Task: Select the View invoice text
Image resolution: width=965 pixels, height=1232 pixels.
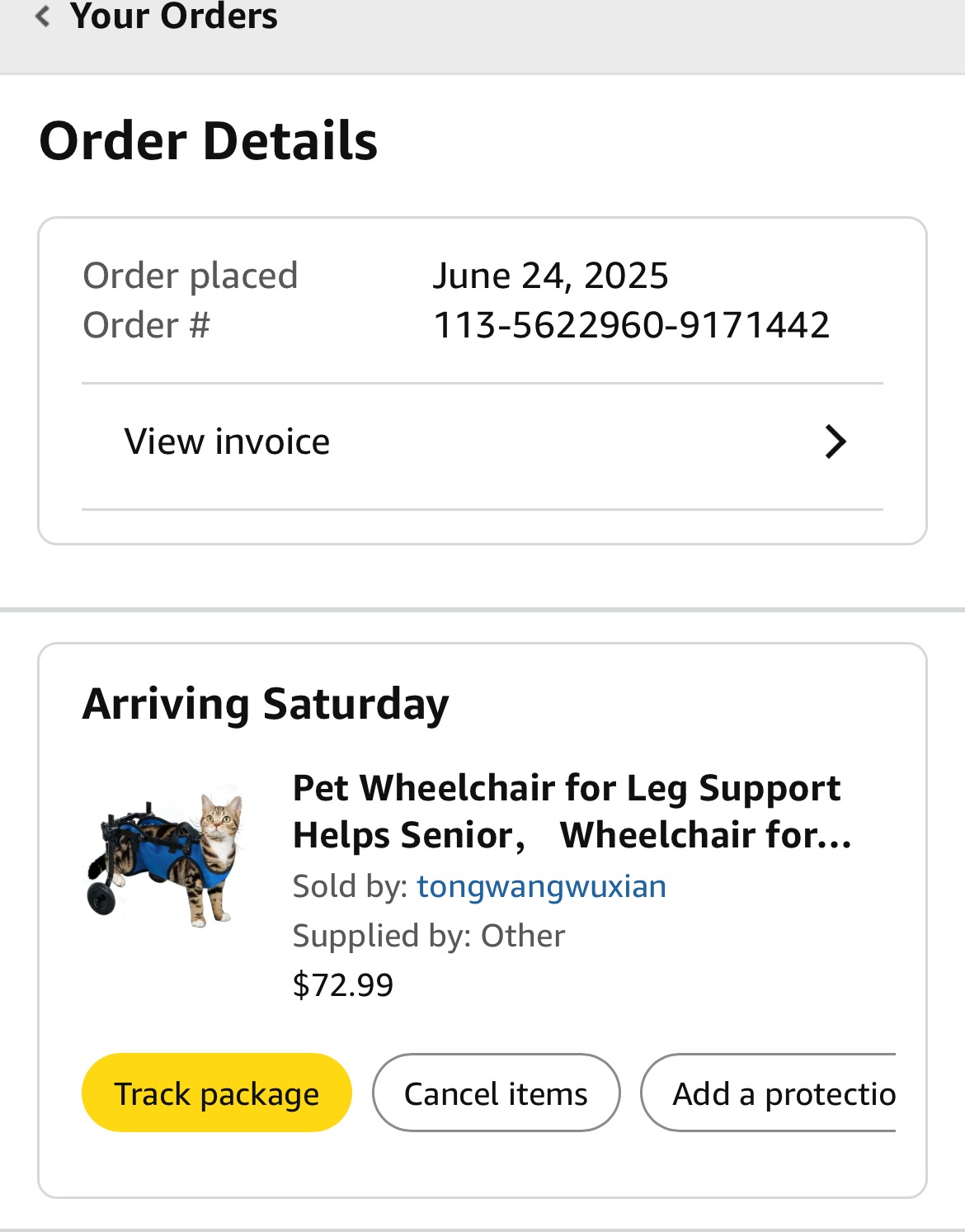Action: pyautogui.click(x=227, y=441)
